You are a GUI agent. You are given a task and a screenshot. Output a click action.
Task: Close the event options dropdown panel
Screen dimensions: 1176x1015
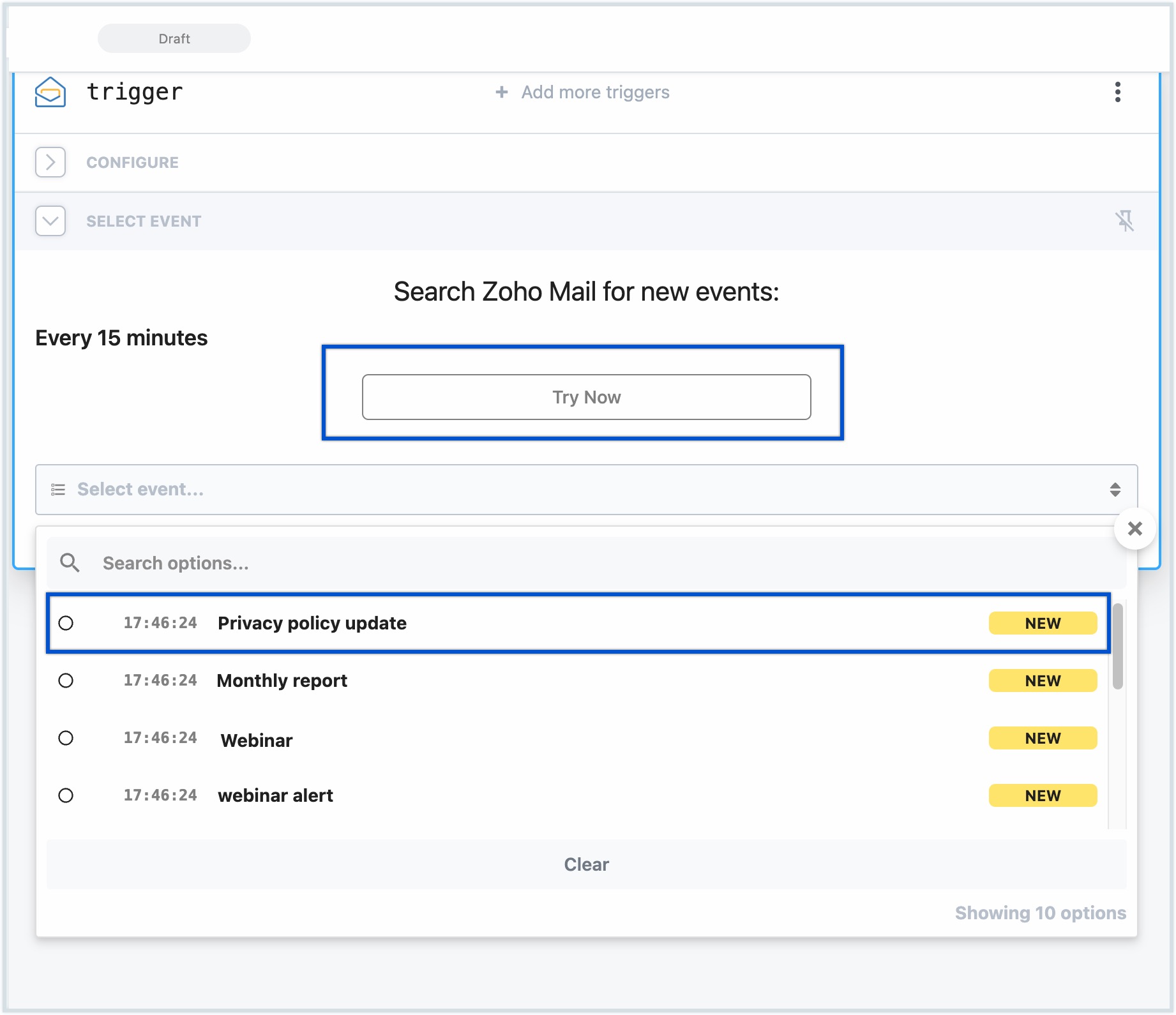coord(1135,529)
